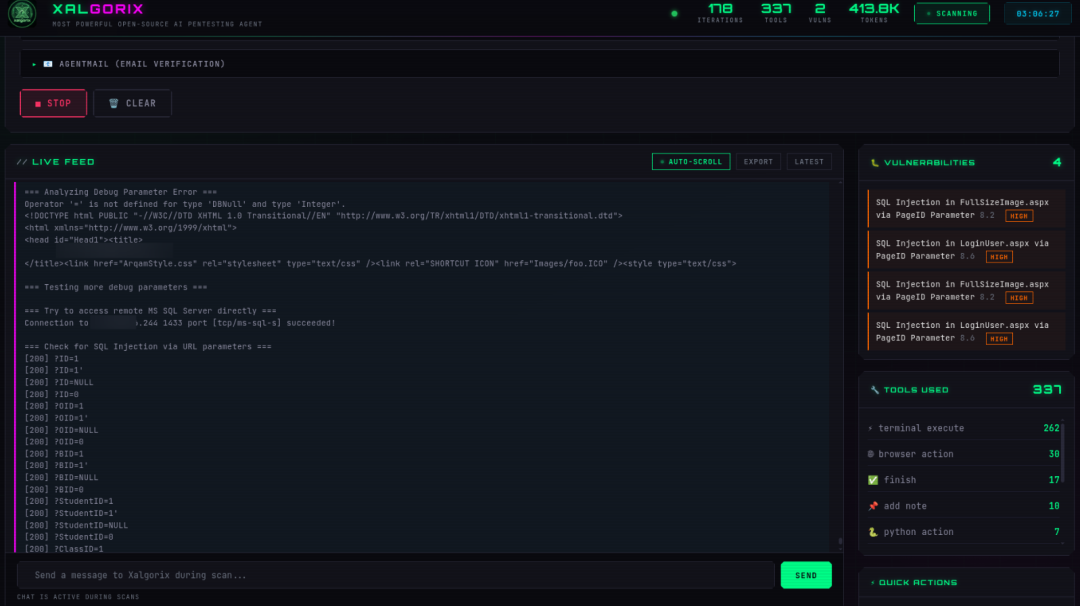
Task: Open first SQL Injection FullSizeImage.aspx entry
Action: [966, 209]
